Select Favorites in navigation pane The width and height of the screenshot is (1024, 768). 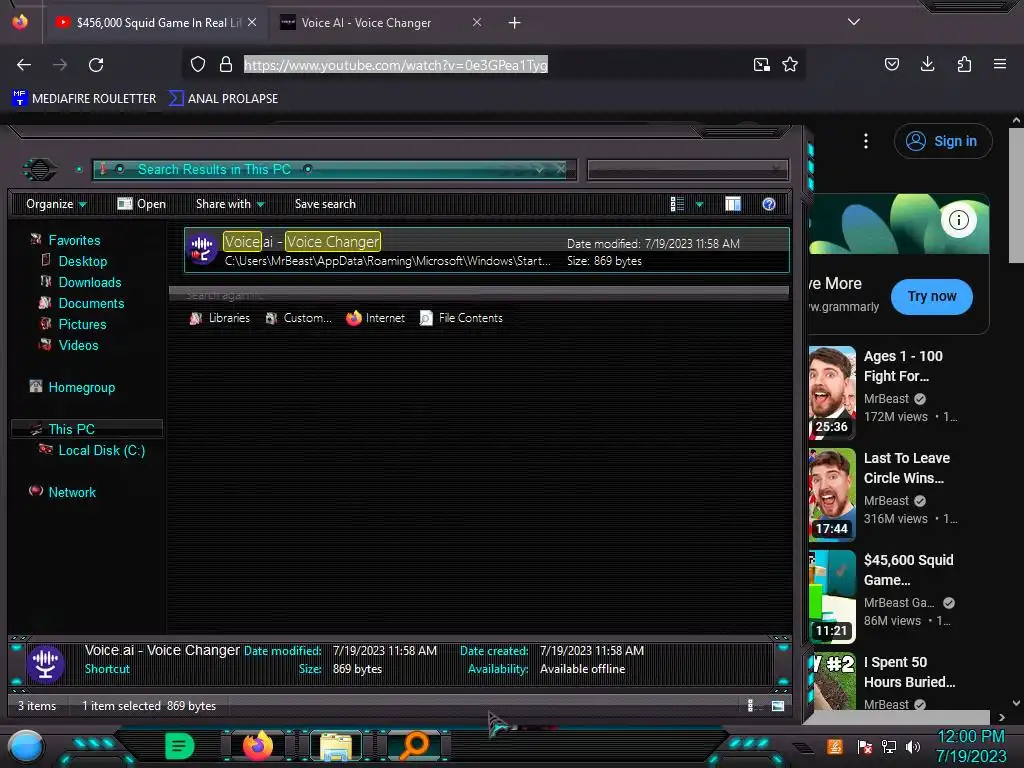(x=74, y=240)
